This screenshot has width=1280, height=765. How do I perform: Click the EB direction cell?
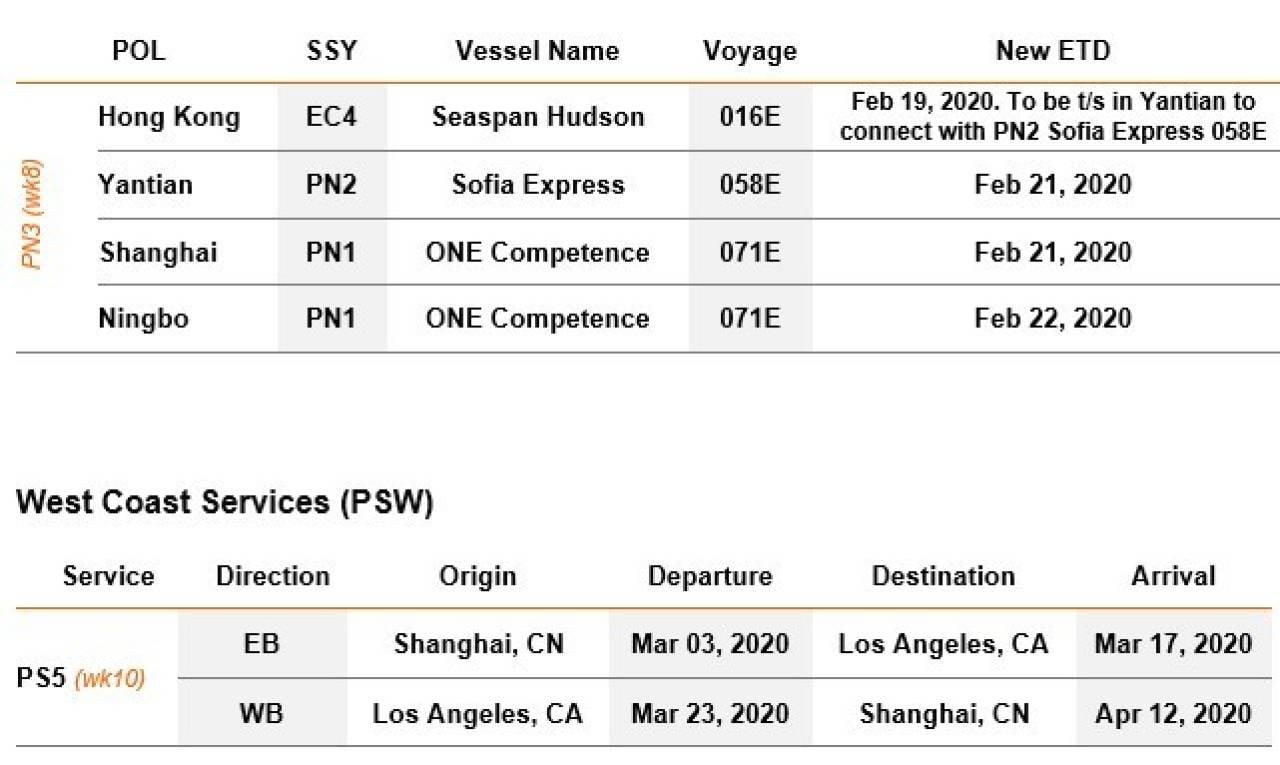pyautogui.click(x=262, y=644)
